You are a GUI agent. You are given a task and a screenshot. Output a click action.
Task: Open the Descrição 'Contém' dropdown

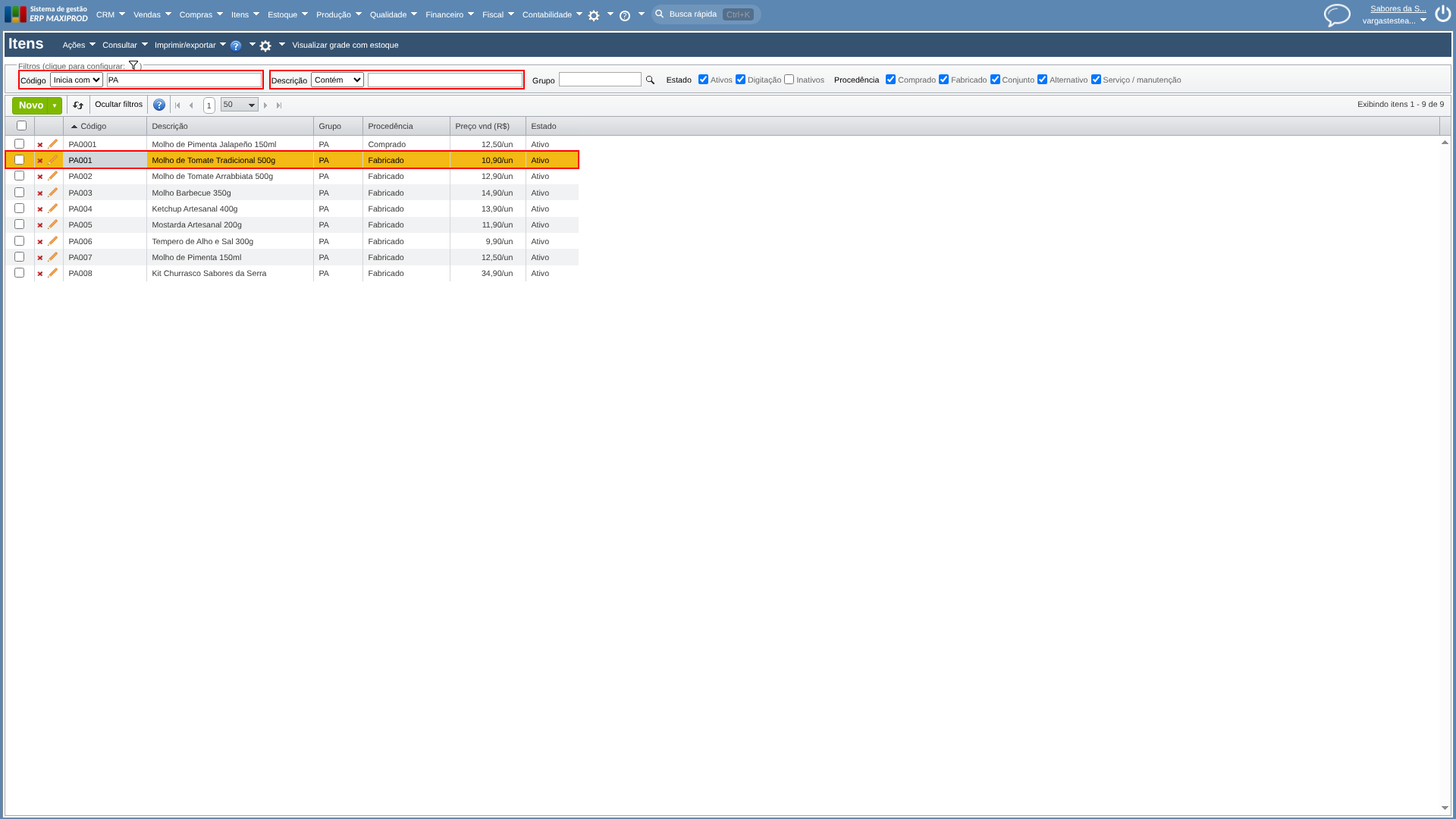(337, 80)
